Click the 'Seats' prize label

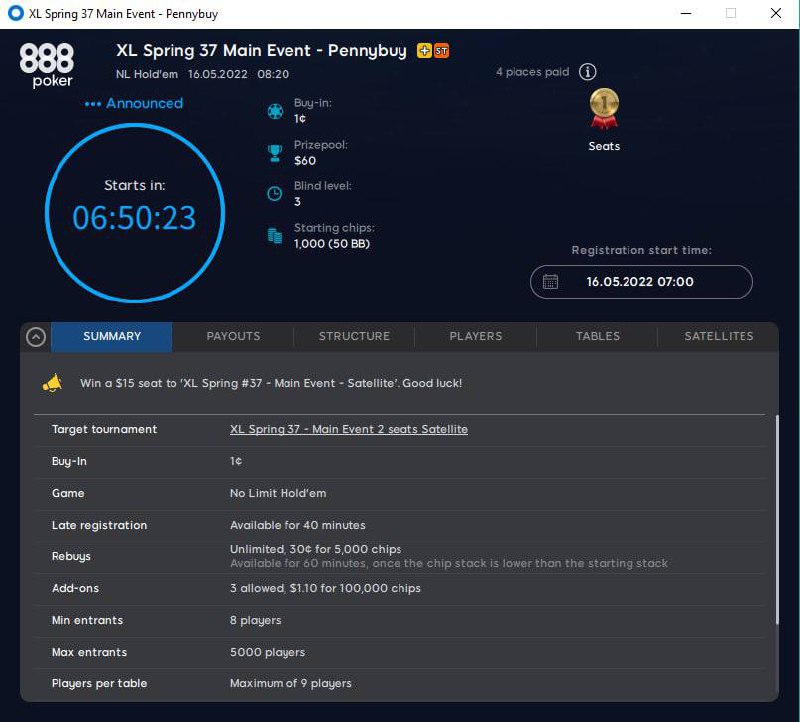pyautogui.click(x=604, y=146)
